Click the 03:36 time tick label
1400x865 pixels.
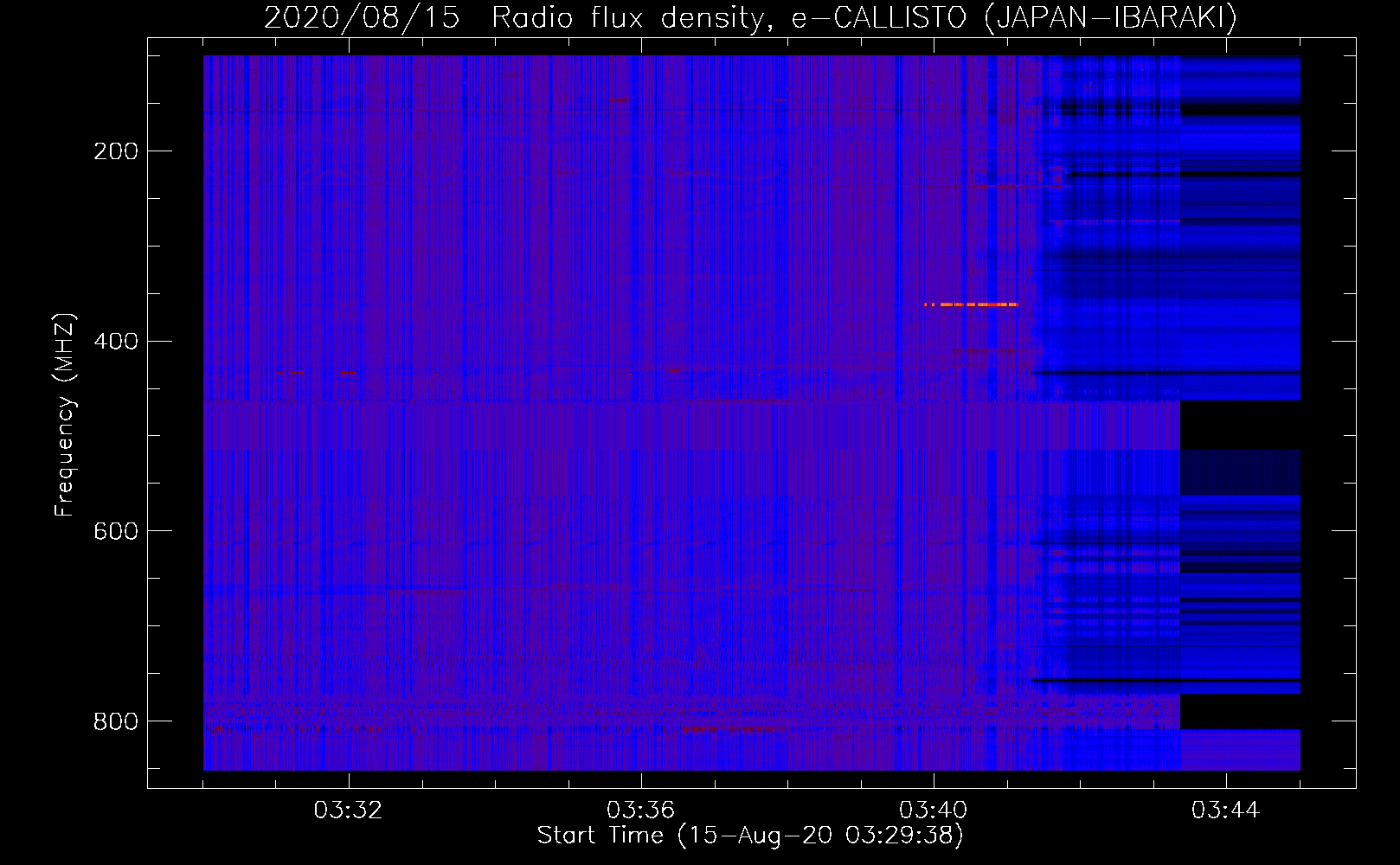[640, 811]
